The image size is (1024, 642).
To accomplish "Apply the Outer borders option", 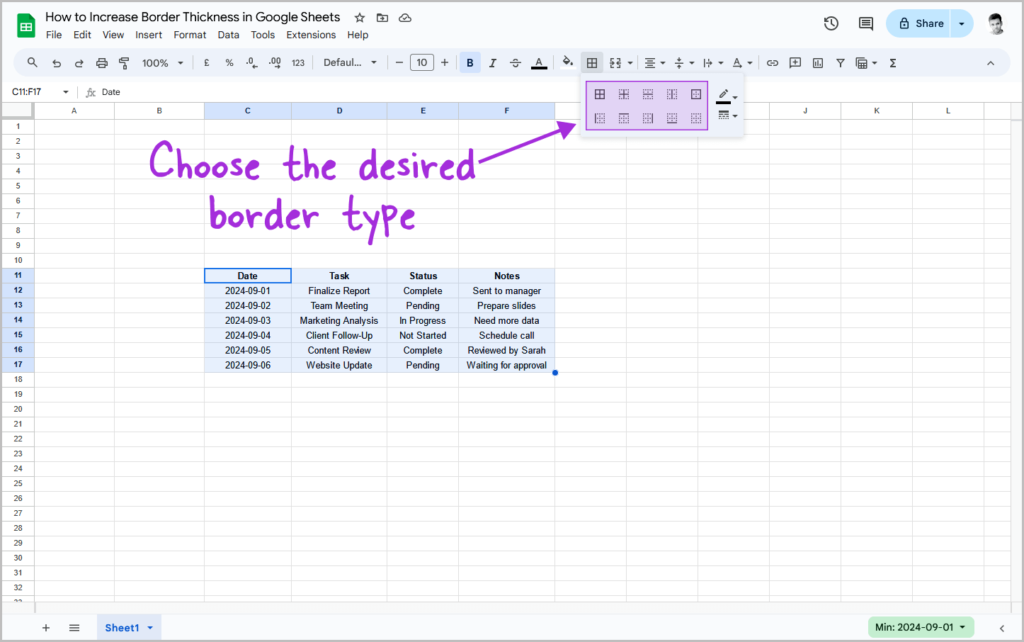I will click(x=696, y=94).
